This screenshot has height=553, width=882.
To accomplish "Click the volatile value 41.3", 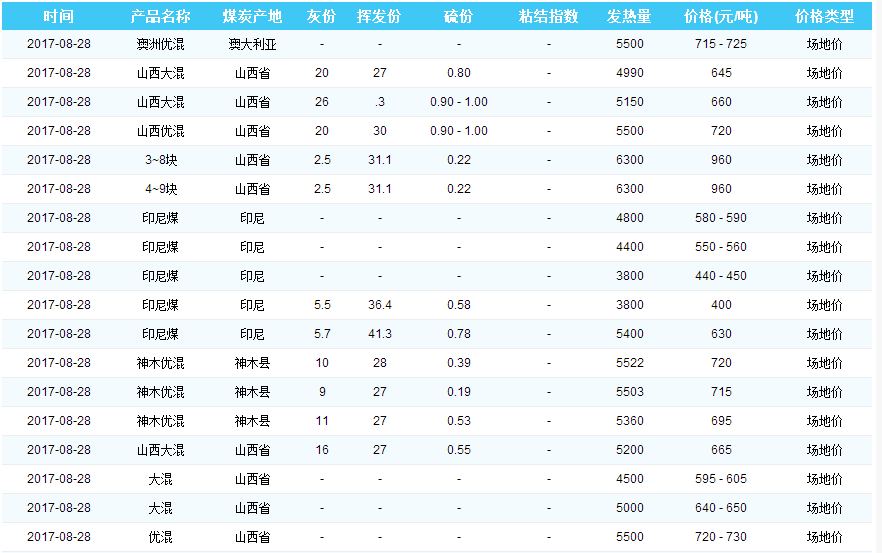I will pyautogui.click(x=379, y=334).
